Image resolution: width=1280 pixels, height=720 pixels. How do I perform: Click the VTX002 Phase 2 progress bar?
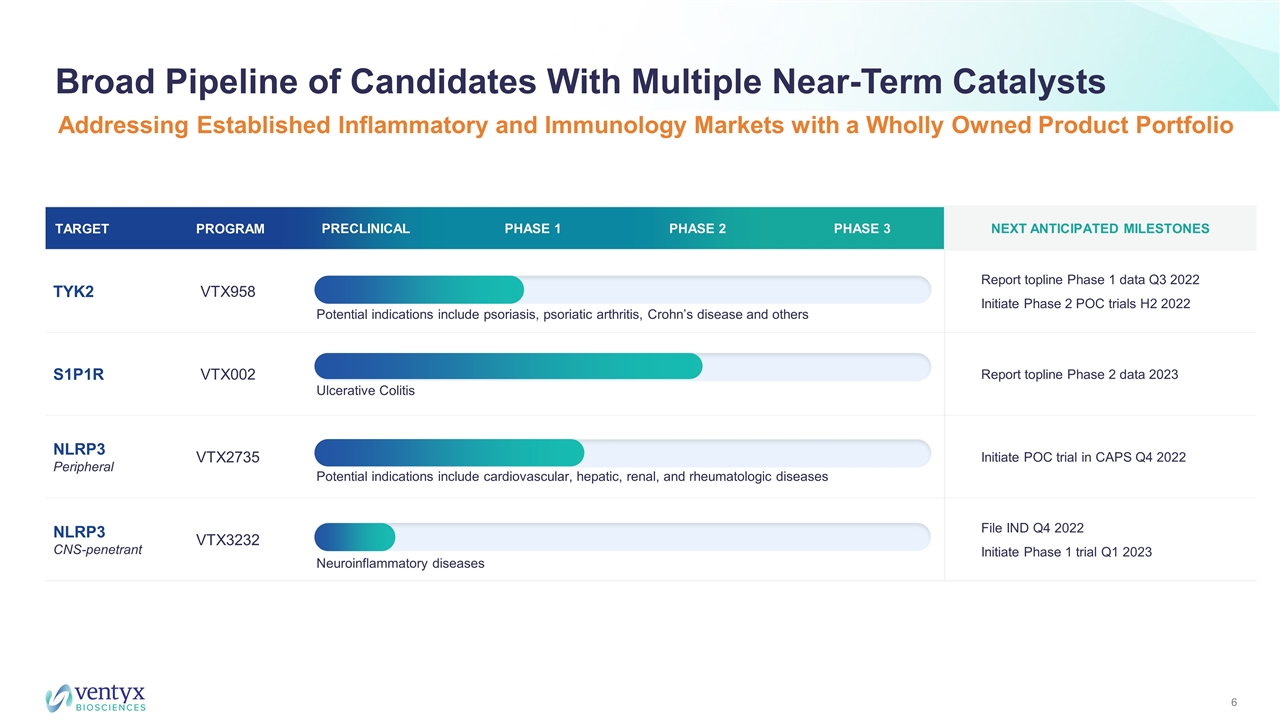tap(509, 366)
